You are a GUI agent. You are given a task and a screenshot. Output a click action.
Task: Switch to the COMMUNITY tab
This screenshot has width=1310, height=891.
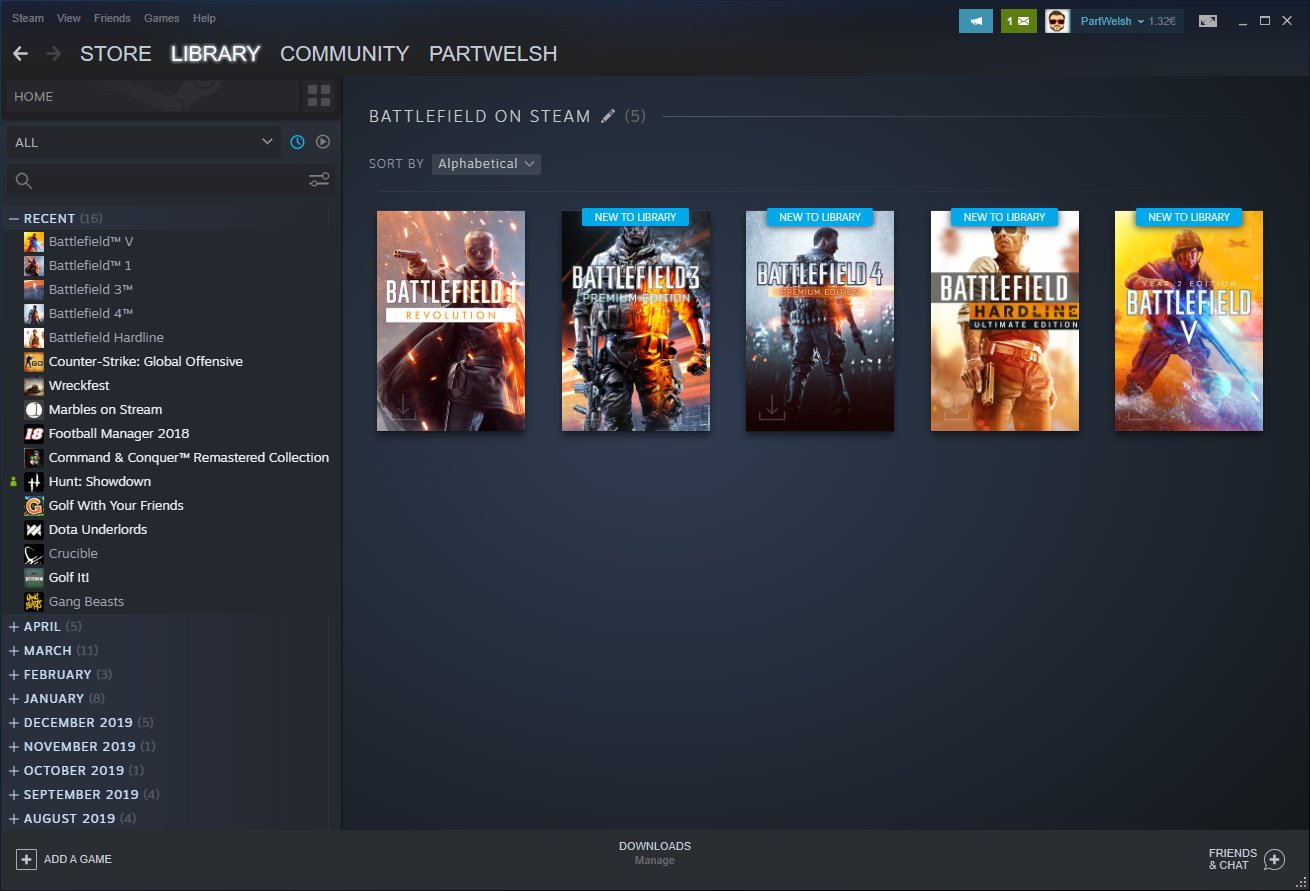345,53
